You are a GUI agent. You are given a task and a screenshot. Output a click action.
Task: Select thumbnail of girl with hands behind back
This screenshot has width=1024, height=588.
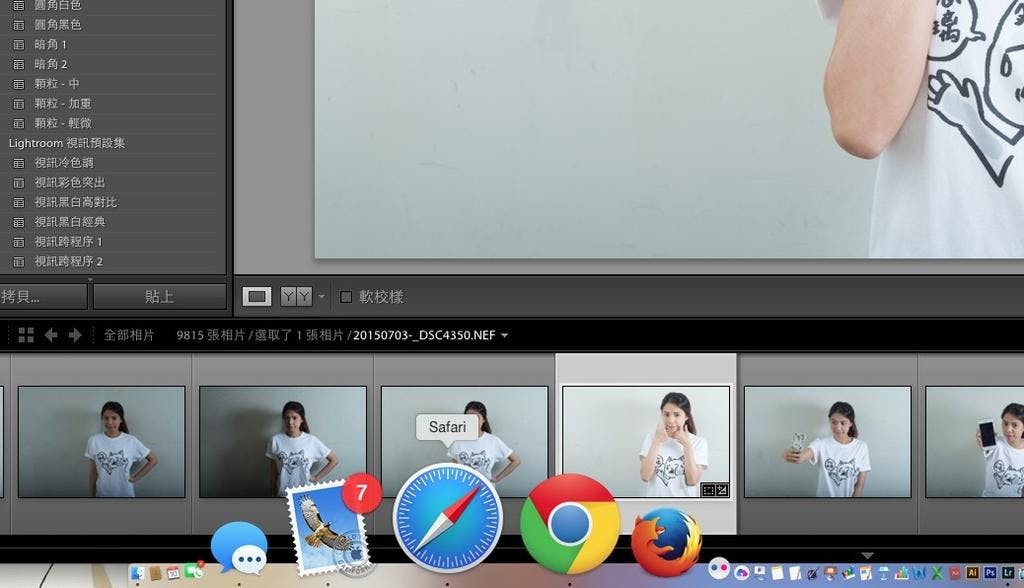coord(102,442)
